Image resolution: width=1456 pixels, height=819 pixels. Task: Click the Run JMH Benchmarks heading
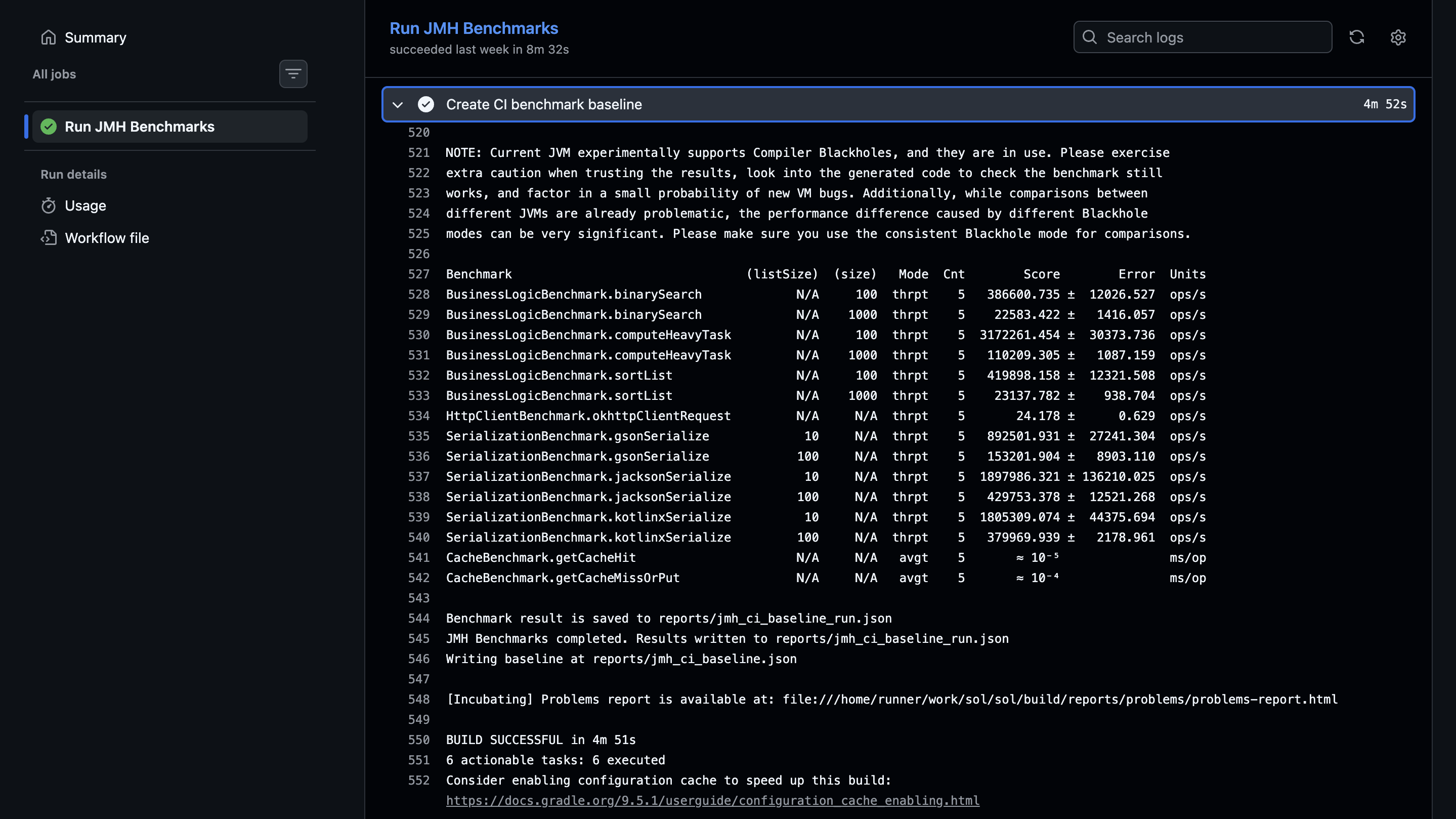tap(474, 28)
